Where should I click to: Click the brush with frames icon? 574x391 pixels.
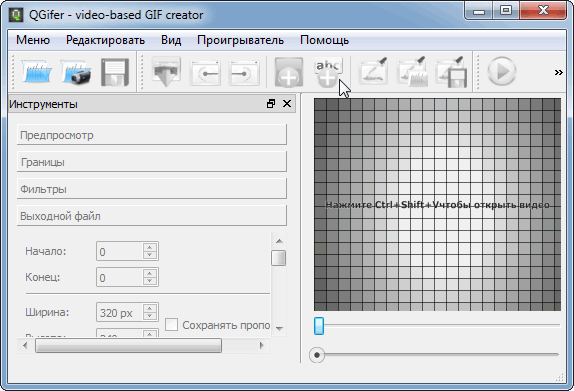pyautogui.click(x=412, y=71)
